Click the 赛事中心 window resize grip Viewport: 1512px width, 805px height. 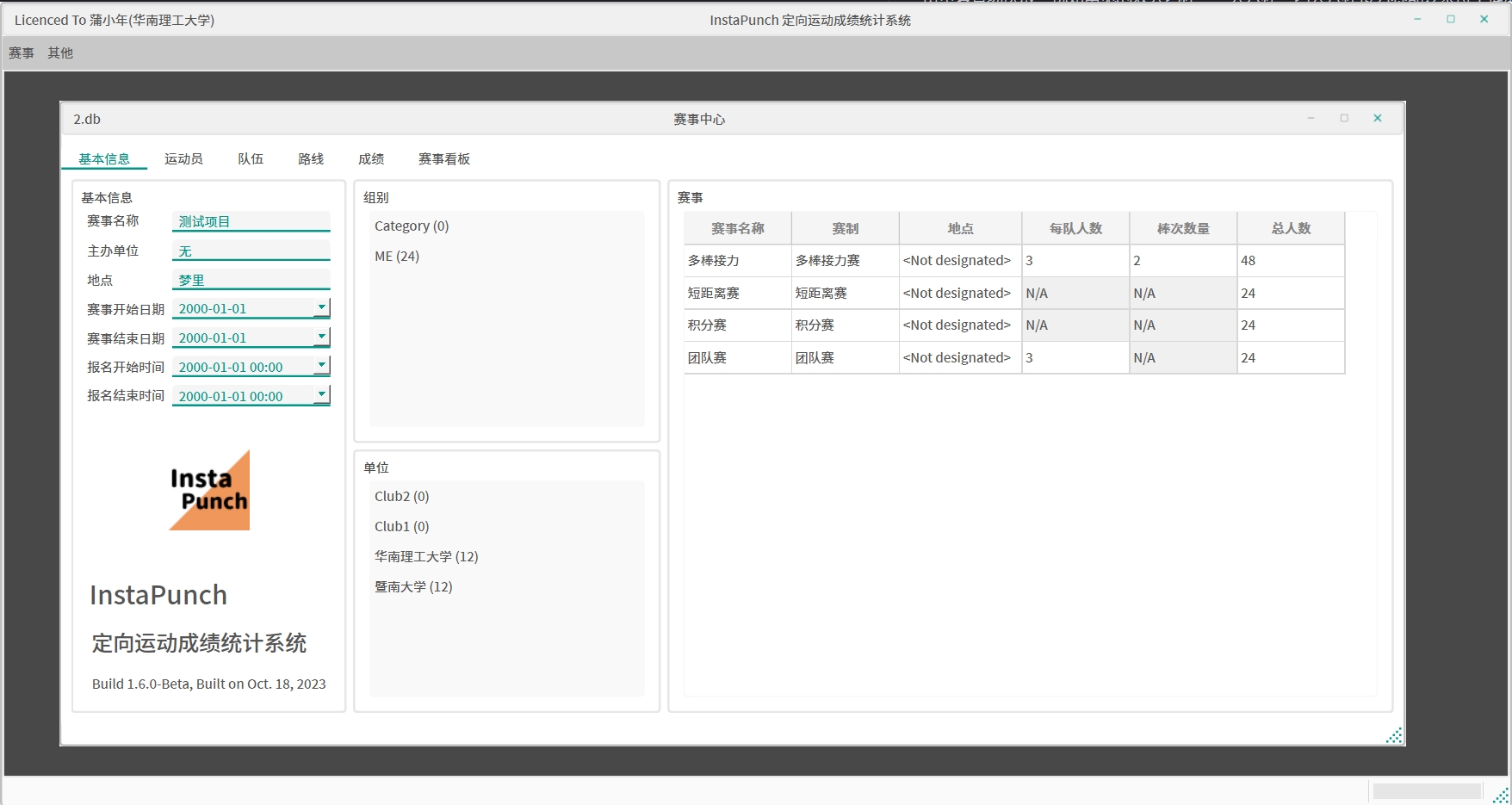[1394, 735]
